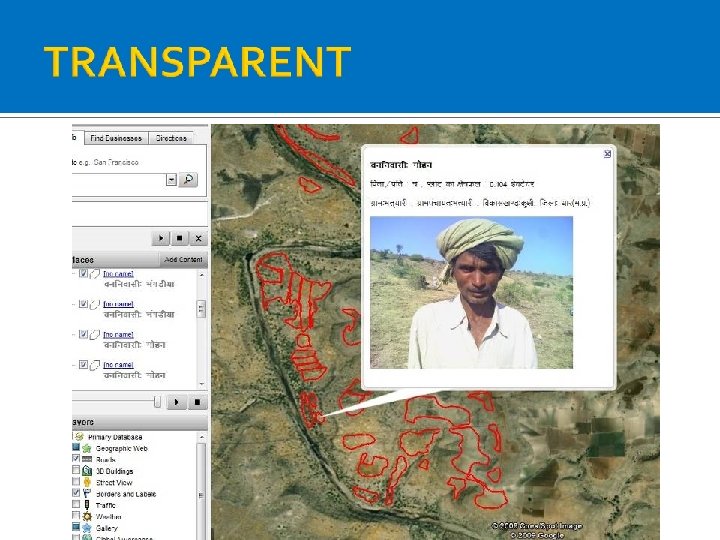Uncheck the Roads layer checkbox
The height and width of the screenshot is (540, 720).
(x=76, y=459)
